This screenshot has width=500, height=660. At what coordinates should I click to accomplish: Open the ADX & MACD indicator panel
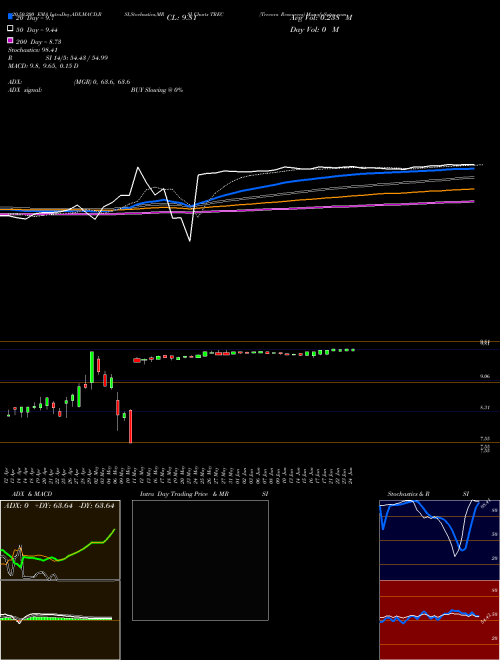click(60, 580)
